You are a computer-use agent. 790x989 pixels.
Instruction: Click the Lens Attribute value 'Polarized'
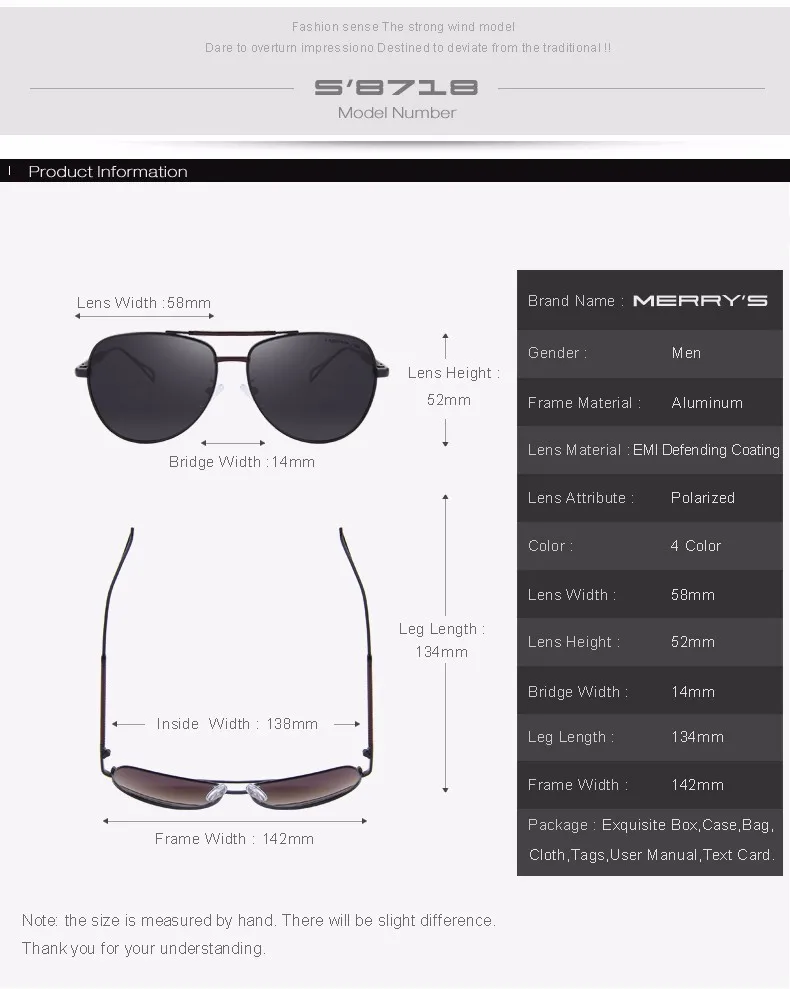pyautogui.click(x=703, y=498)
